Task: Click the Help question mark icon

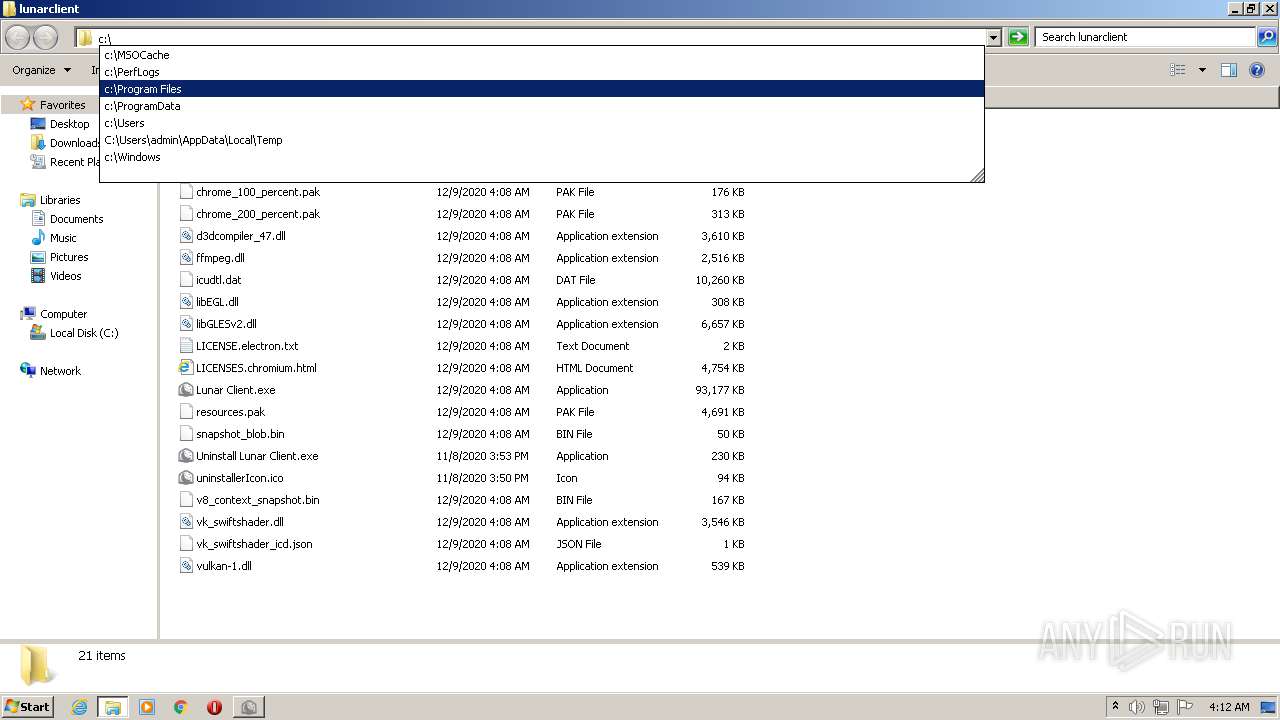Action: click(1257, 70)
